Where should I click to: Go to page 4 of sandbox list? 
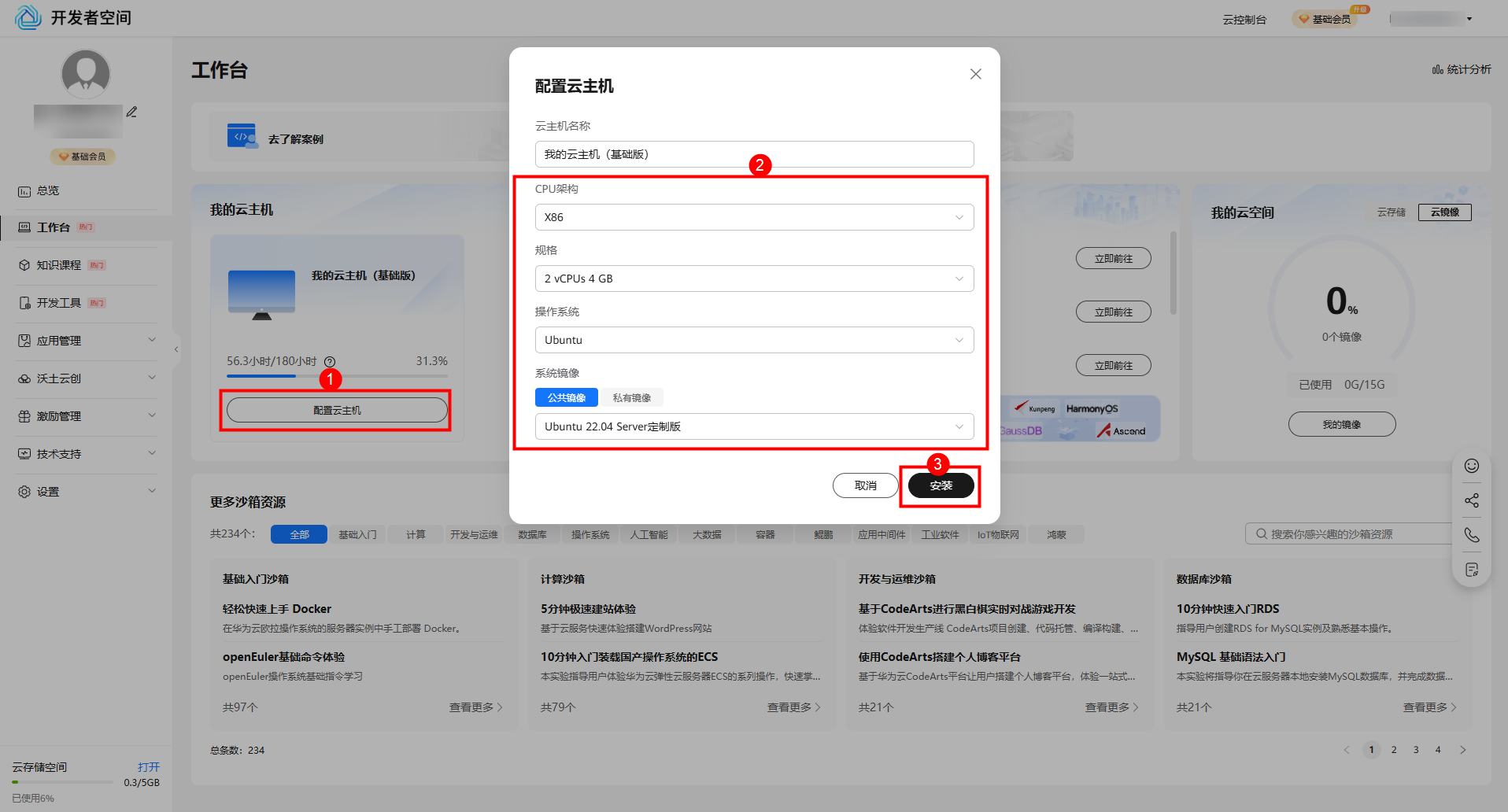(x=1438, y=750)
